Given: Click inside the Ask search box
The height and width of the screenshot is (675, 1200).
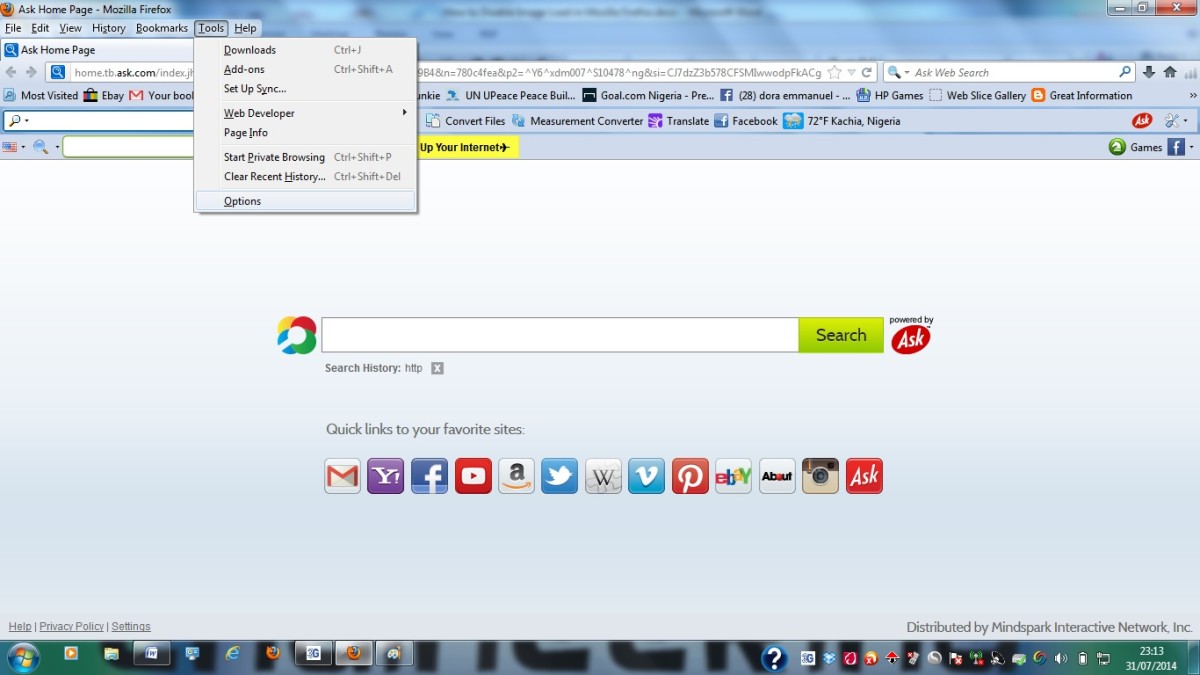Looking at the screenshot, I should tap(558, 334).
